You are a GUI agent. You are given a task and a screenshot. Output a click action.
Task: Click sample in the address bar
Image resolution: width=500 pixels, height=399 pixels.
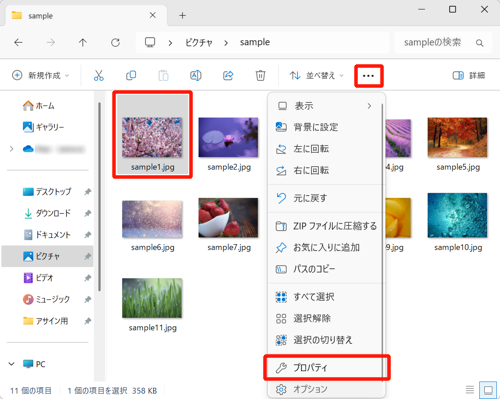coord(255,42)
